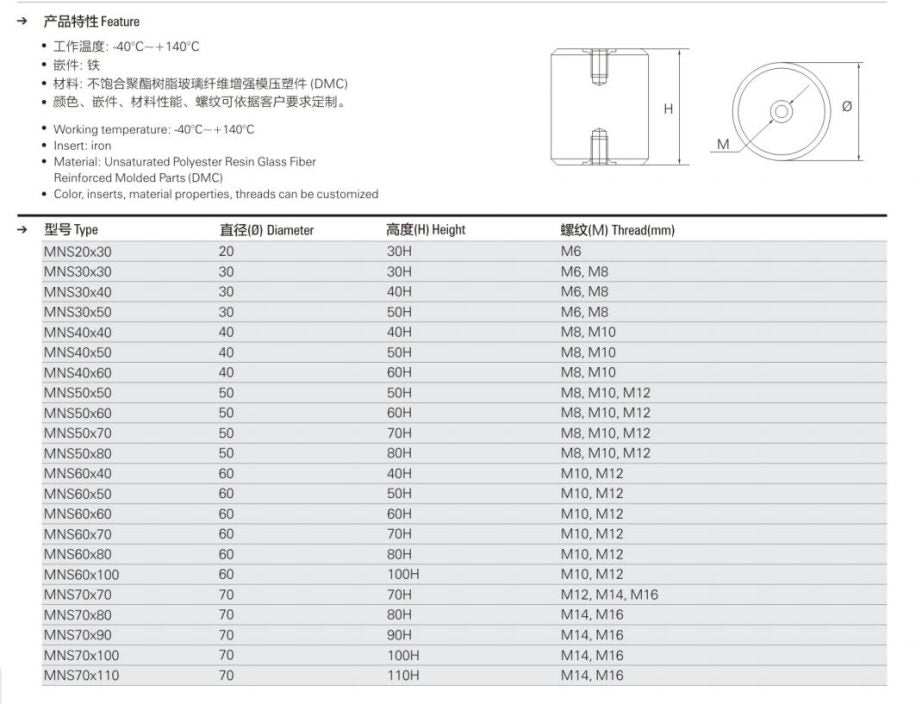The width and height of the screenshot is (922, 704).
Task: Select the 高度(H) Height column header
Action: (x=426, y=230)
